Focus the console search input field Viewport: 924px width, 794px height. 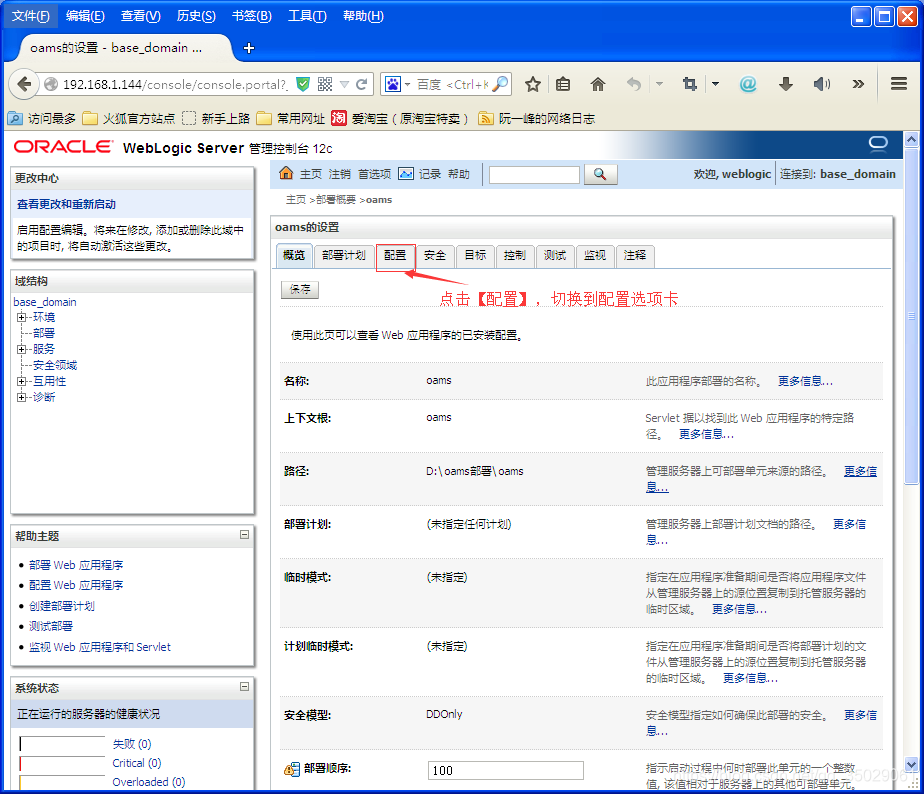[534, 174]
